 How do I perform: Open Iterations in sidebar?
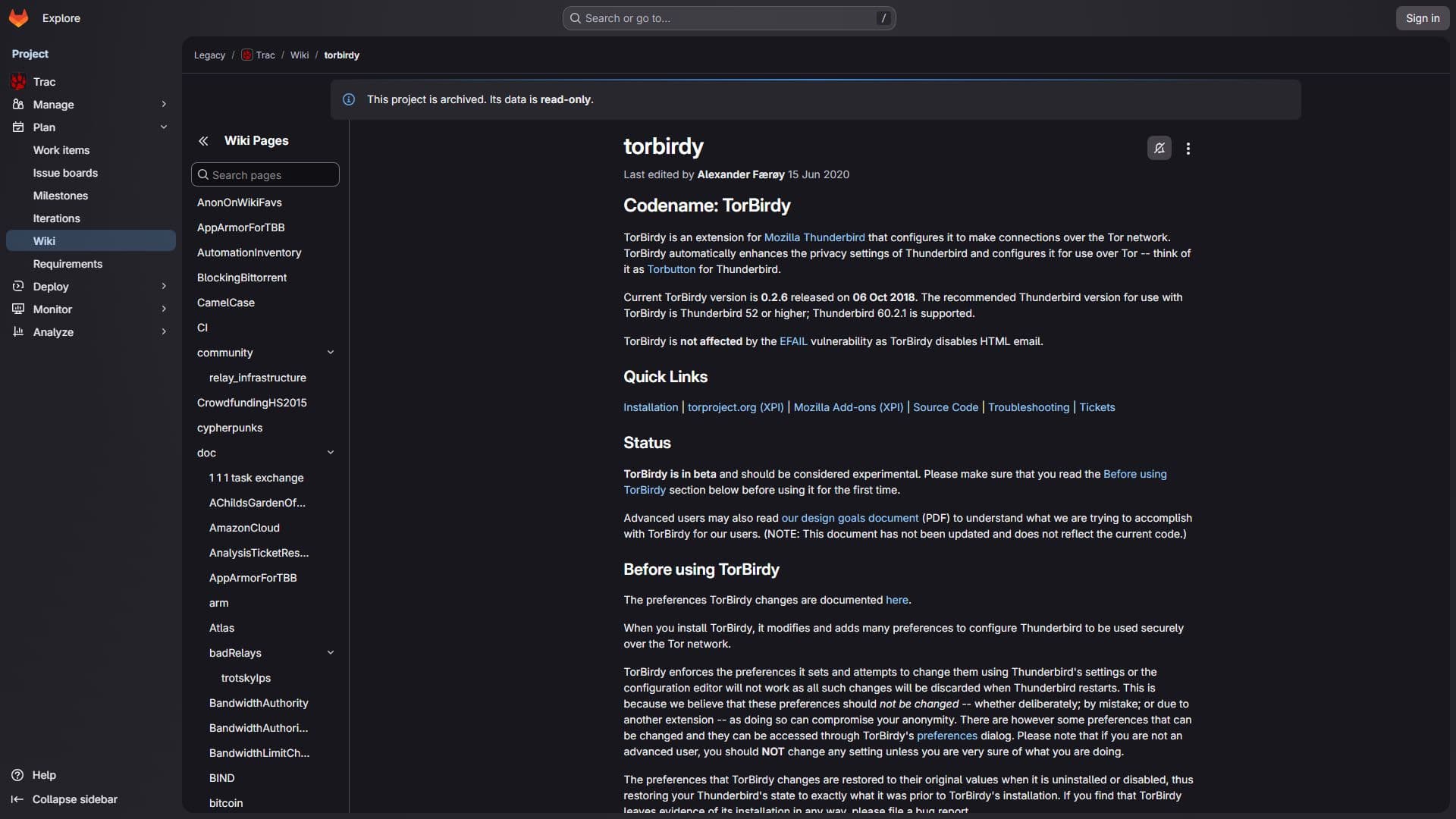click(91, 218)
